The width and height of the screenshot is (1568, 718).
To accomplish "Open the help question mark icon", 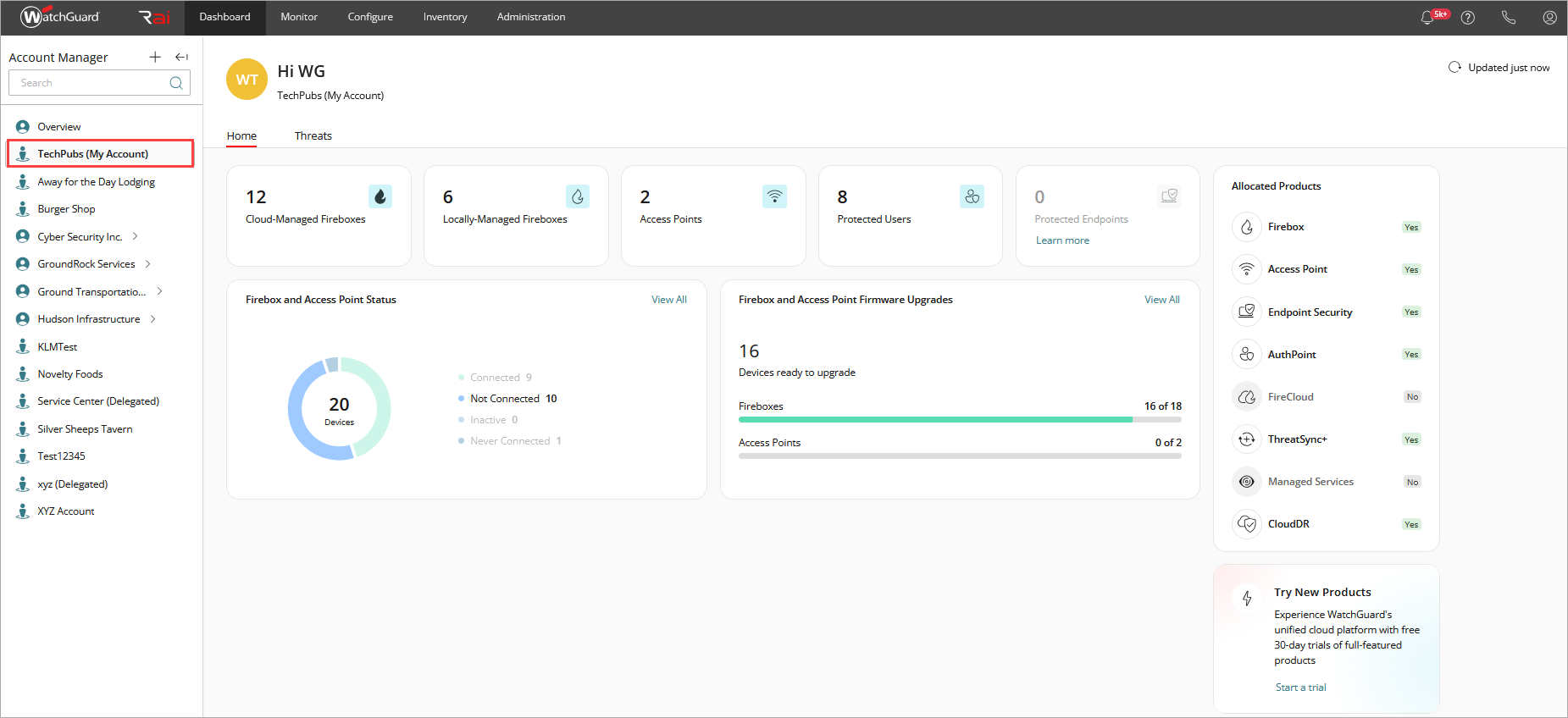I will pos(1468,17).
